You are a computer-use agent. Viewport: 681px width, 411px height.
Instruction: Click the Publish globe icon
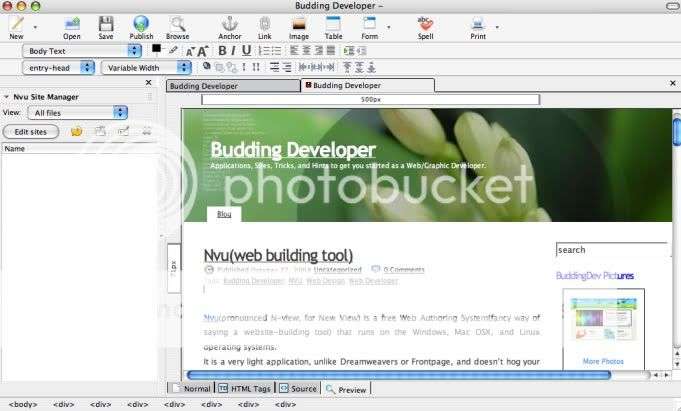(x=141, y=24)
